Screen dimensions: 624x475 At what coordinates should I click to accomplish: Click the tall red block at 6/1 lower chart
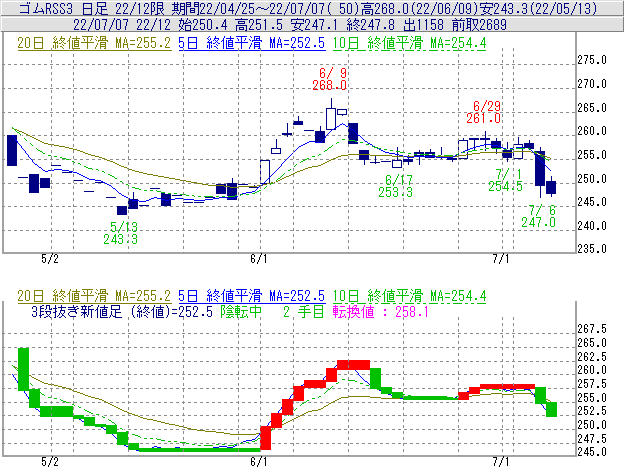pos(265,438)
